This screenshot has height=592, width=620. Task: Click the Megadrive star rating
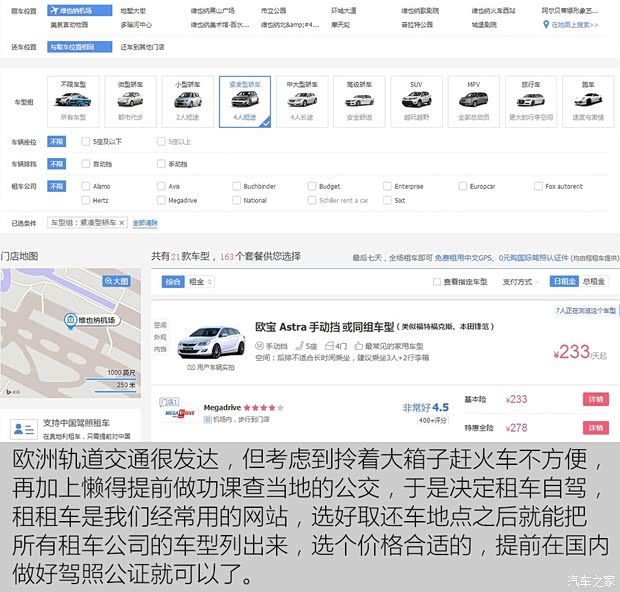[x=263, y=408]
